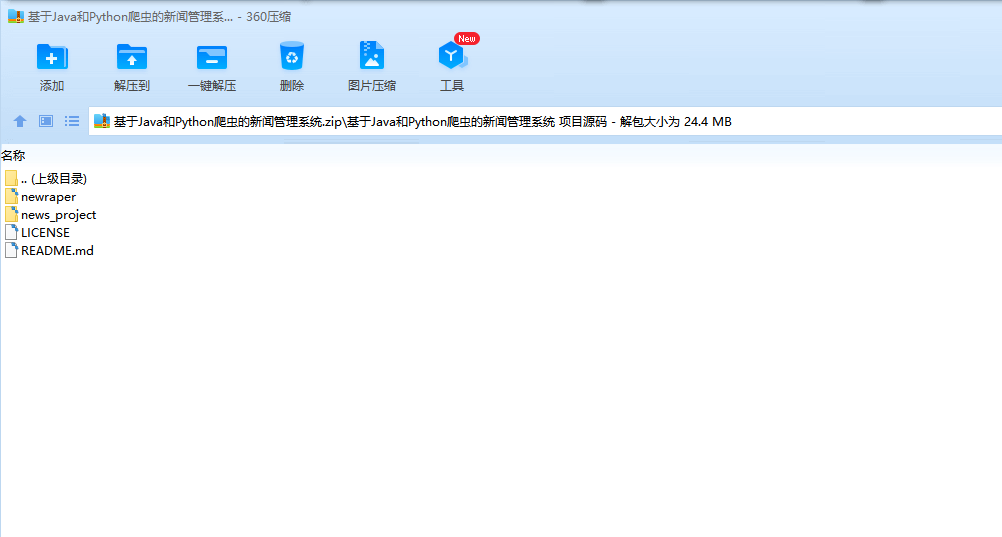Click the 添加 (Add) toolbar icon
Image resolution: width=1002 pixels, height=537 pixels.
coord(52,57)
